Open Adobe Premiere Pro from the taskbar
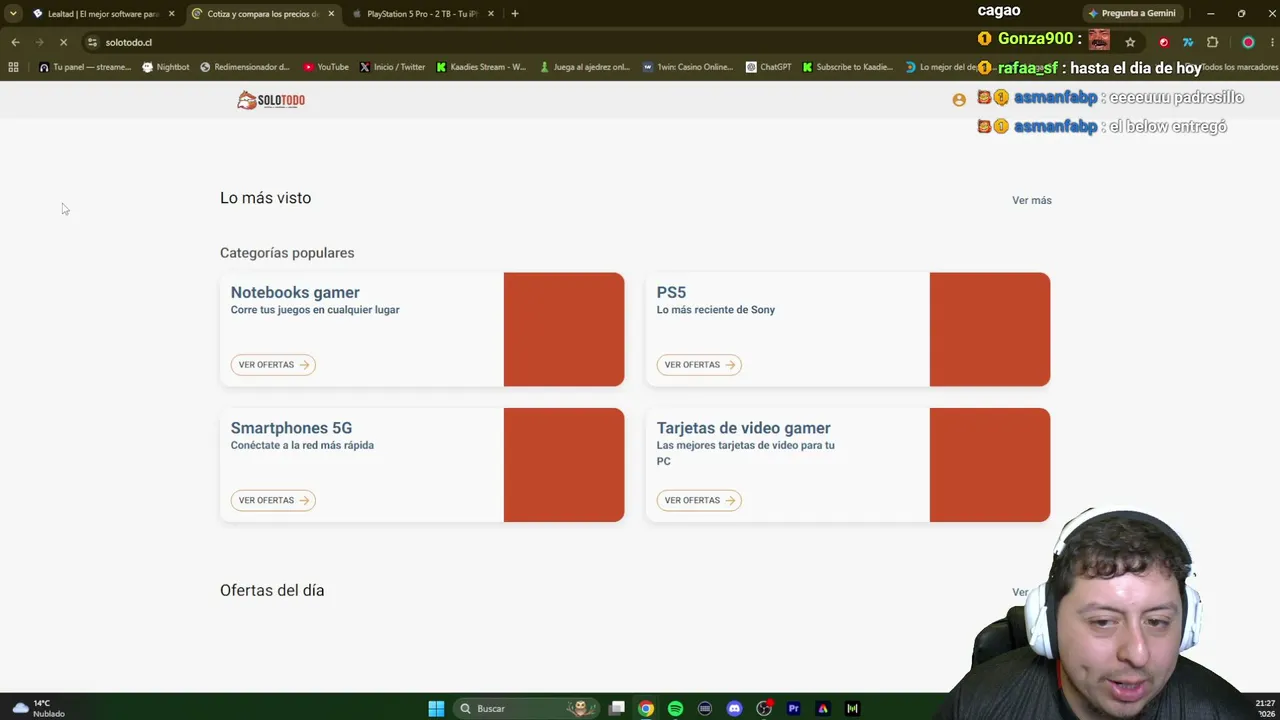 click(x=793, y=708)
